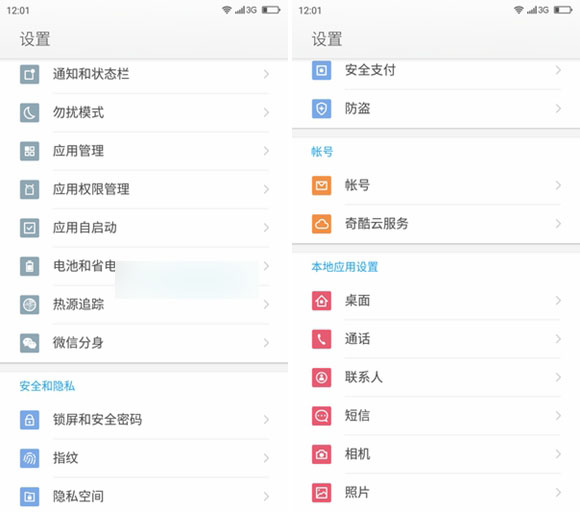Select the 防盗 label
This screenshot has height=512, width=580.
pos(357,108)
